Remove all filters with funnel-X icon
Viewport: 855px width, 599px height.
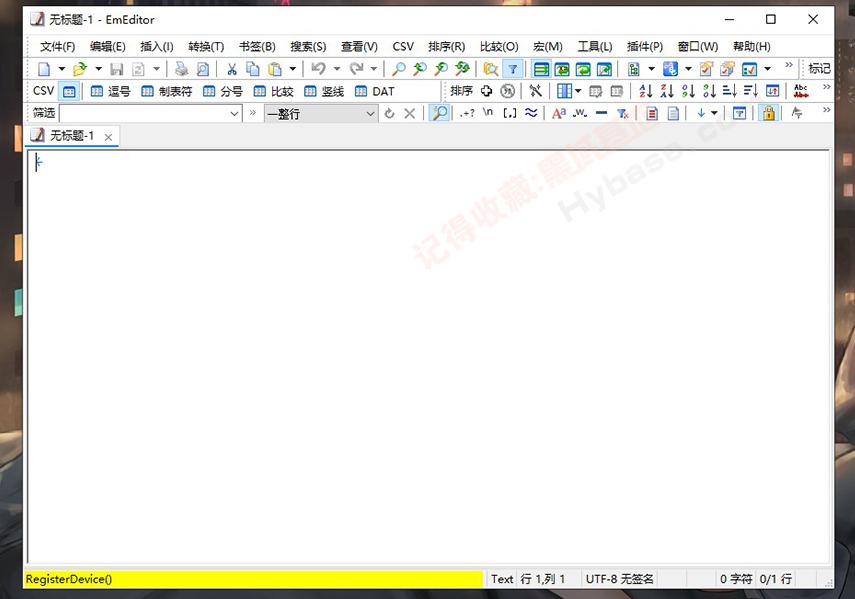[x=623, y=113]
